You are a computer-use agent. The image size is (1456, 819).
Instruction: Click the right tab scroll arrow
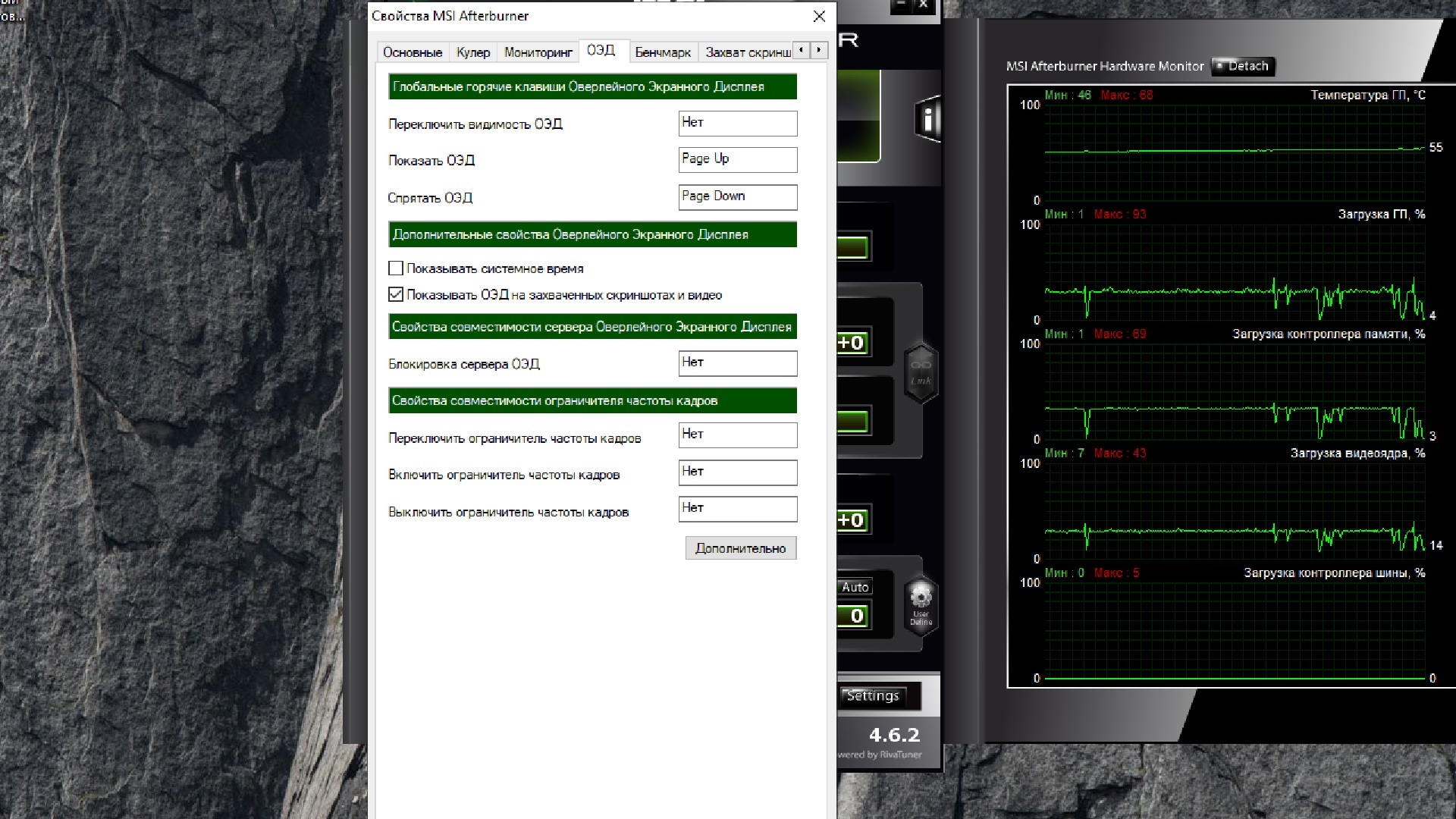819,50
